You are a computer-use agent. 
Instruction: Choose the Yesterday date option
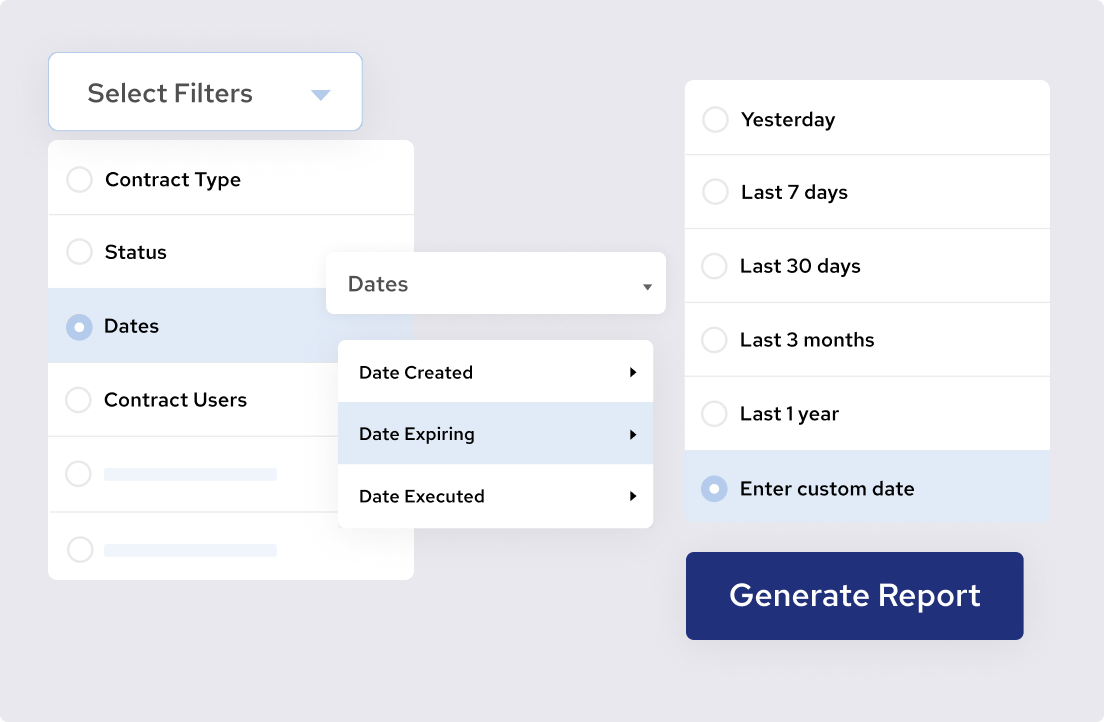click(715, 119)
